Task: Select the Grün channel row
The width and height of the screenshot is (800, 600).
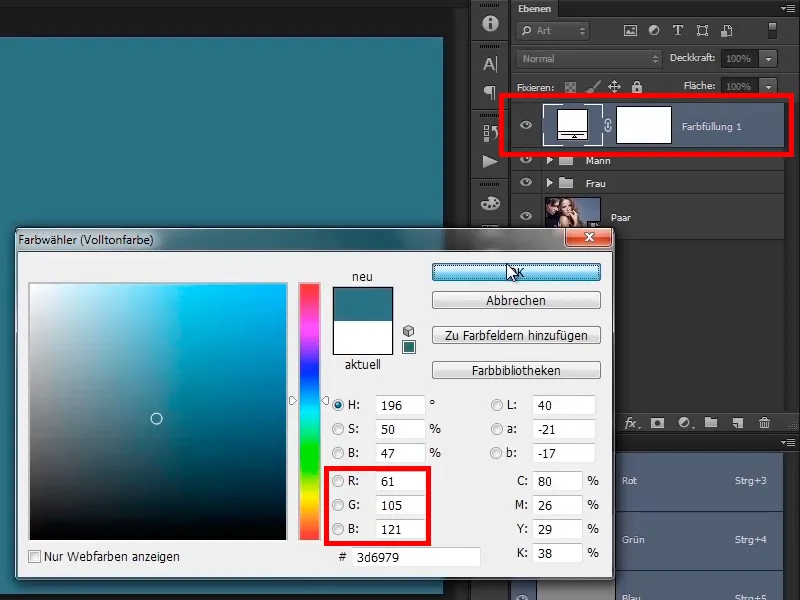Action: coord(699,540)
